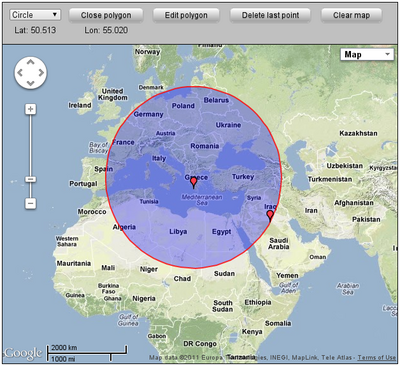
Task: Click the Pakistan label on map
Action: tap(366, 219)
